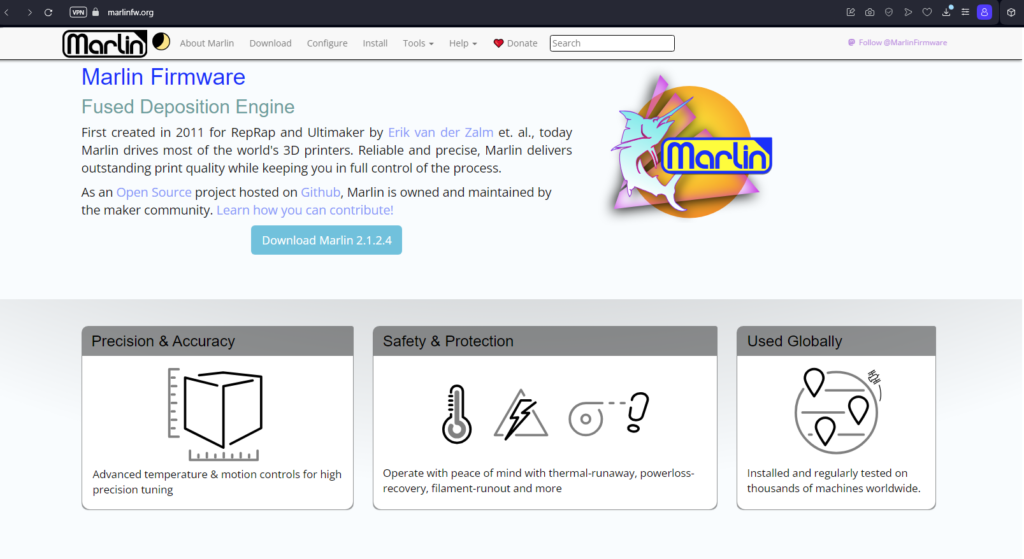Screen dimensions: 1024x559
Task: Open the ad blocker shield icon
Action: 889,12
